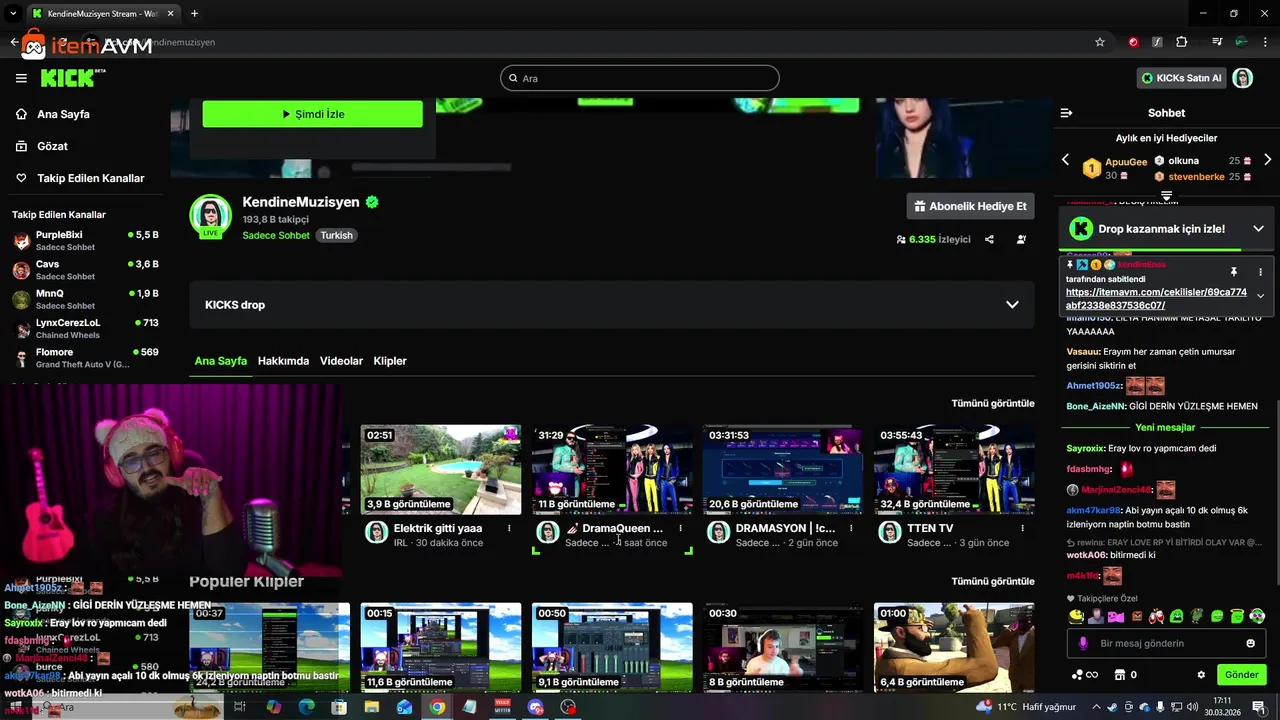Click KICKs Satın Al button
Screen dimensions: 1280x720
[1181, 78]
